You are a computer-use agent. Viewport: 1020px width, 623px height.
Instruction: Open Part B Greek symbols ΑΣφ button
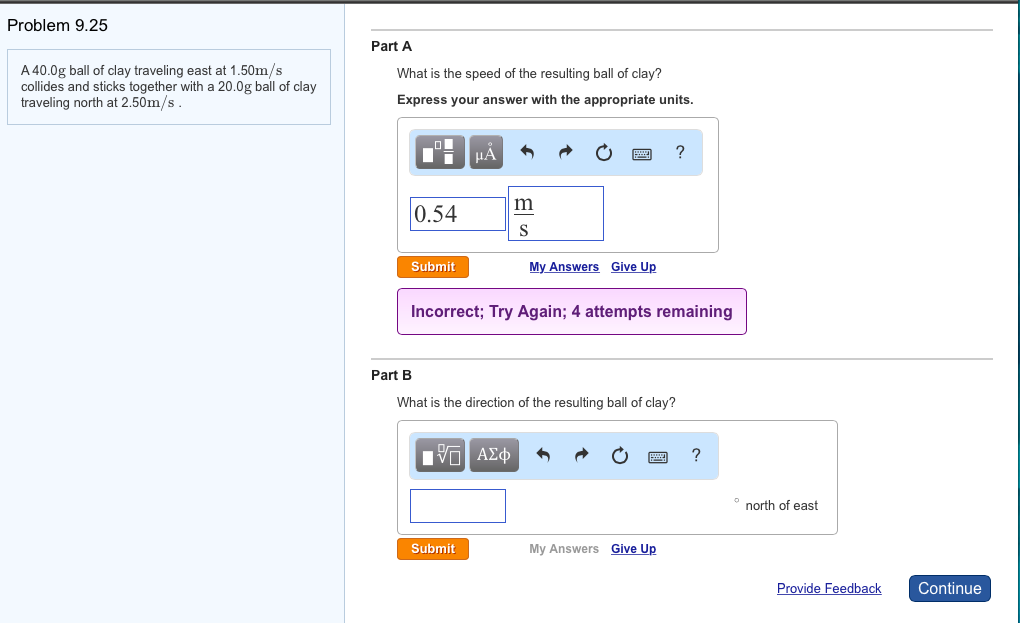point(494,455)
